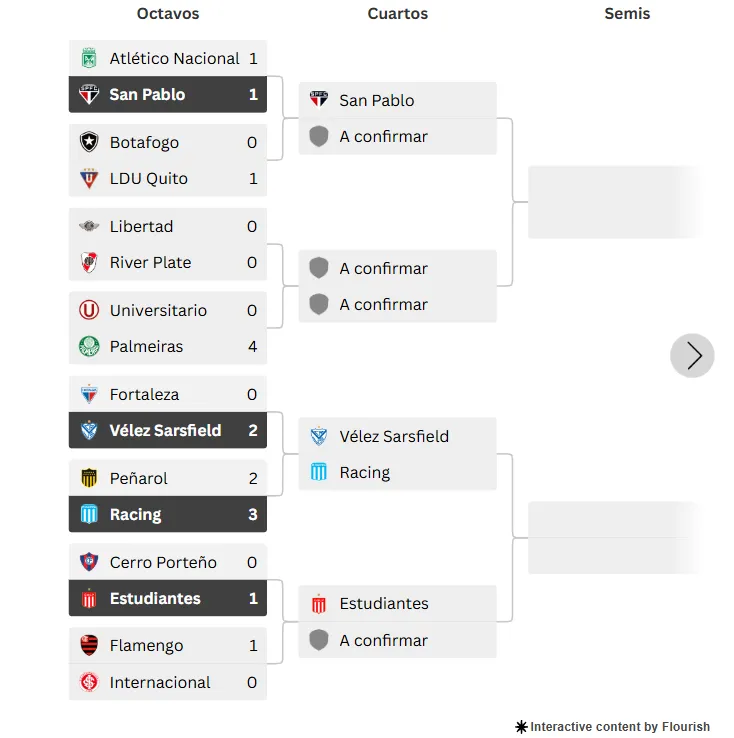Select the Semis round header
Screen dimensions: 734x738
[627, 14]
